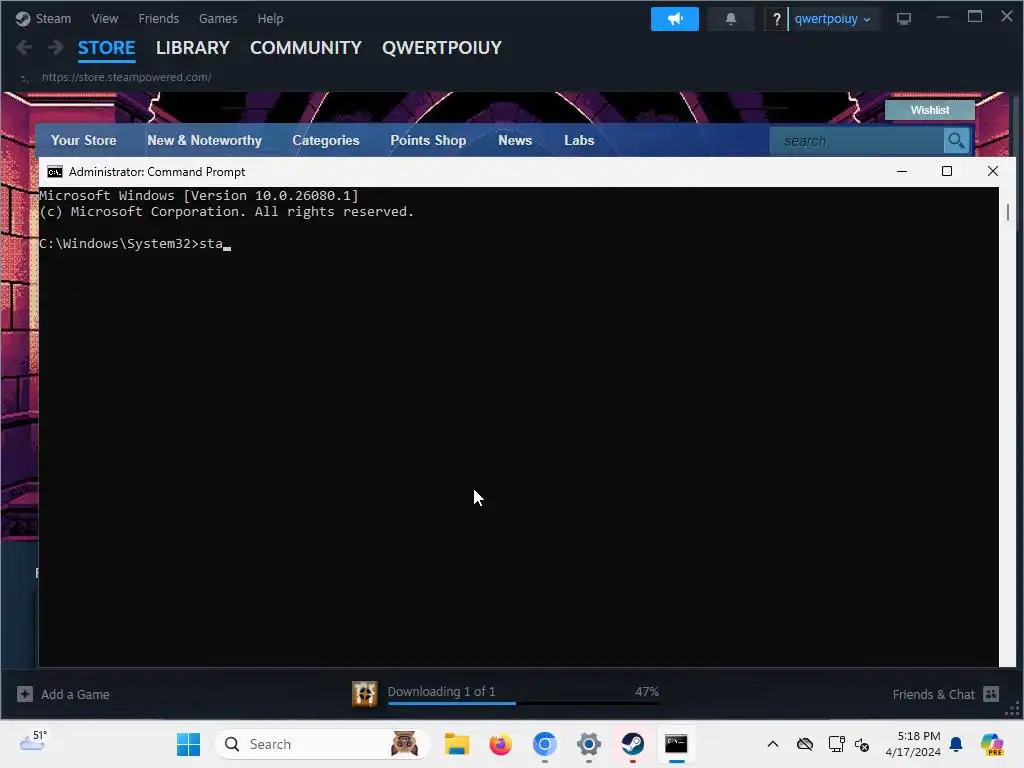Screen dimensions: 1024x768
Task: Switch to the STORE tab
Action: click(106, 48)
